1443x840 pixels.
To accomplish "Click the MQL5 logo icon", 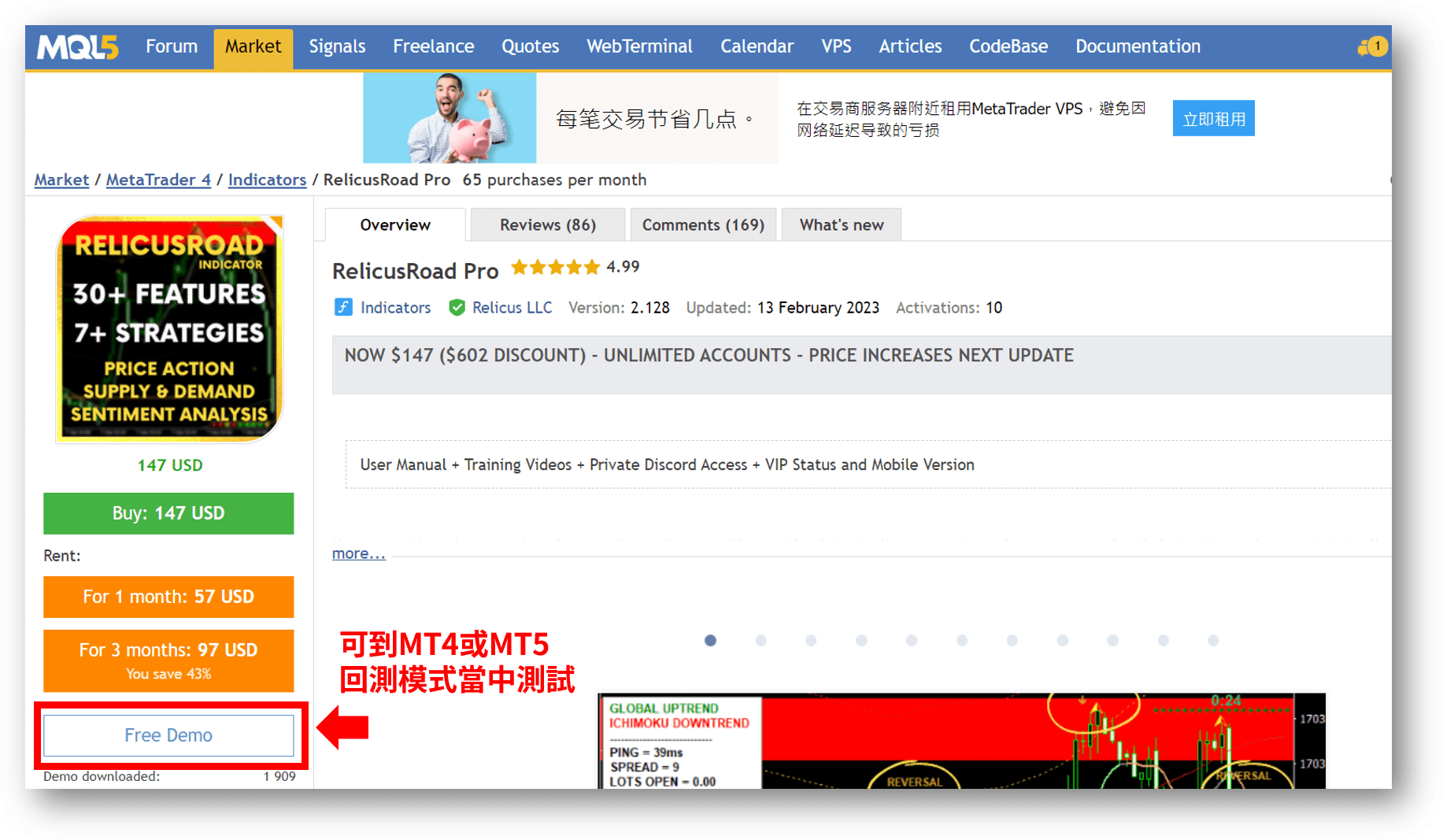I will coord(76,46).
